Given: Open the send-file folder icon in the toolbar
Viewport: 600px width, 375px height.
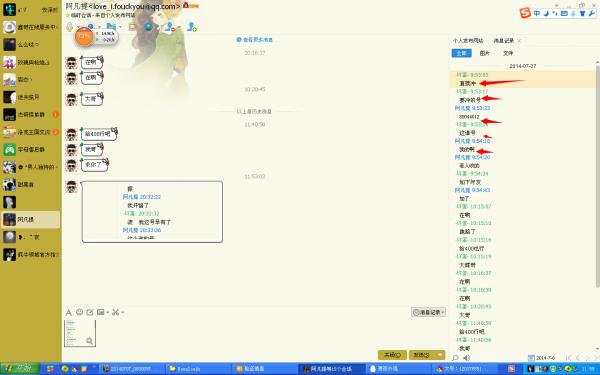Looking at the screenshot, I should point(111,26).
